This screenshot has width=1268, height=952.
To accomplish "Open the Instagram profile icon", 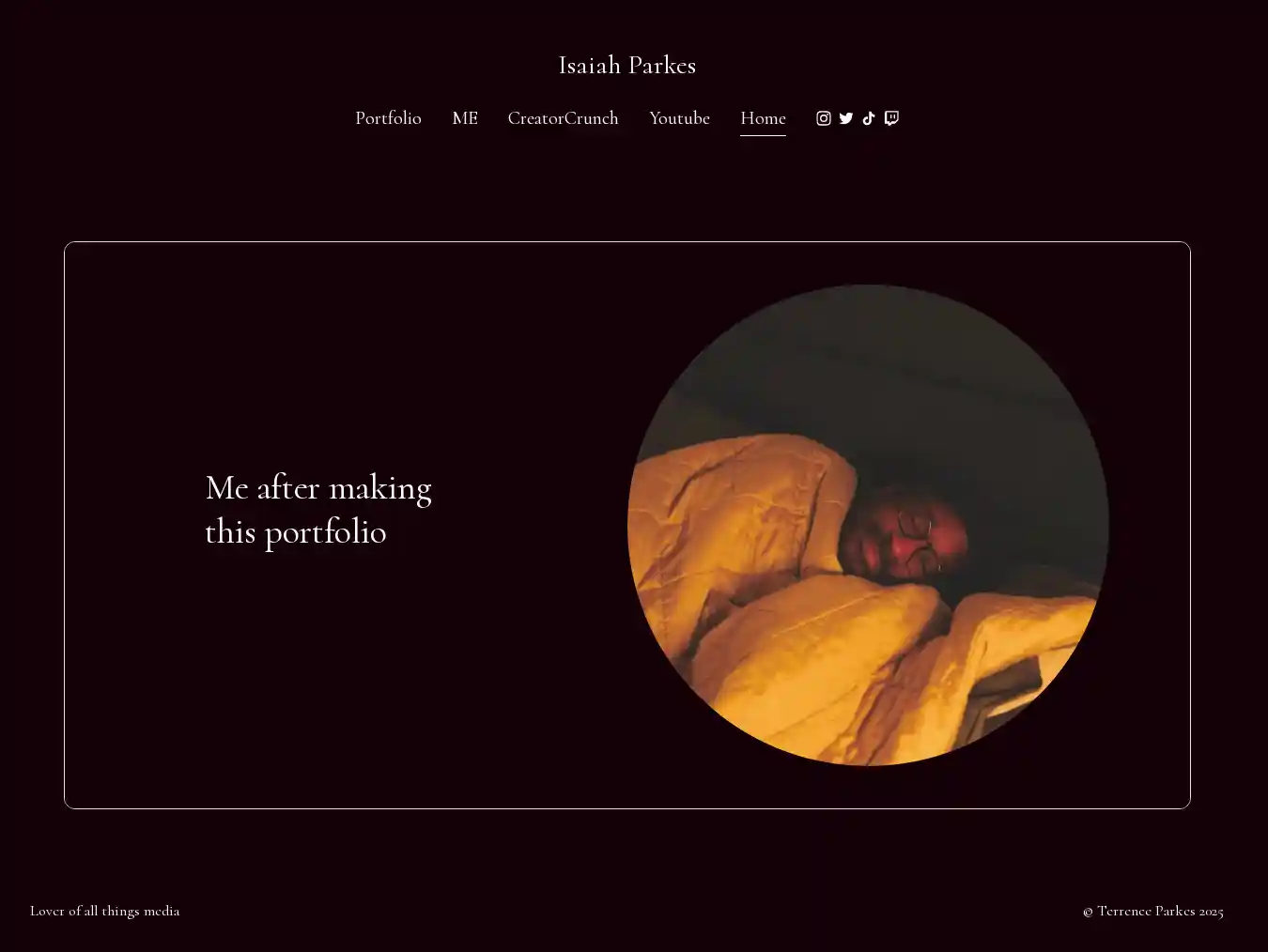I will click(824, 118).
